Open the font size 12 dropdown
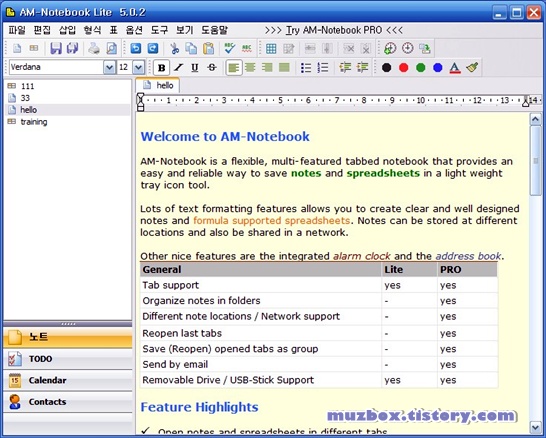Screen dimensions: 546x438 tap(139, 67)
